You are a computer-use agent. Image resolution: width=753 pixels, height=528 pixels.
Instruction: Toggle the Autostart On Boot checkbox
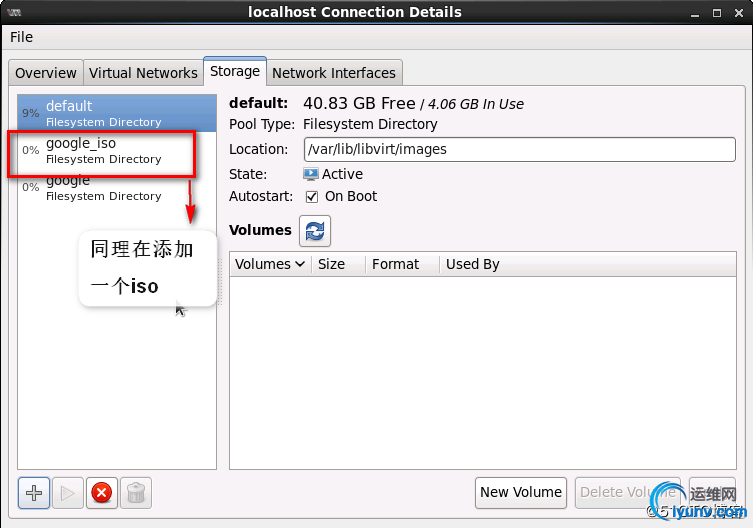tap(312, 197)
